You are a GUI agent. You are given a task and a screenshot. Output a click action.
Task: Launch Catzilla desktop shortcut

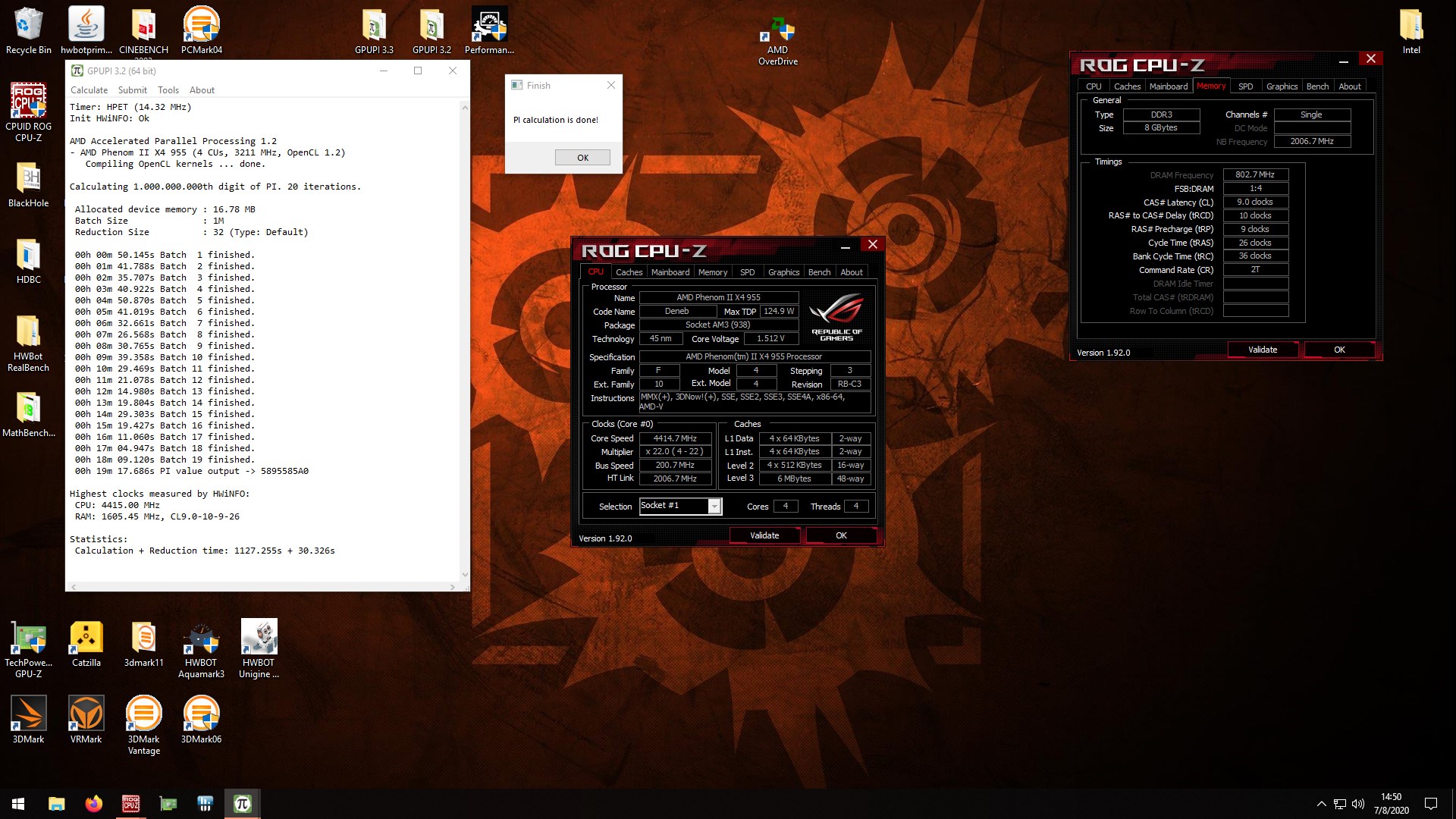[86, 643]
